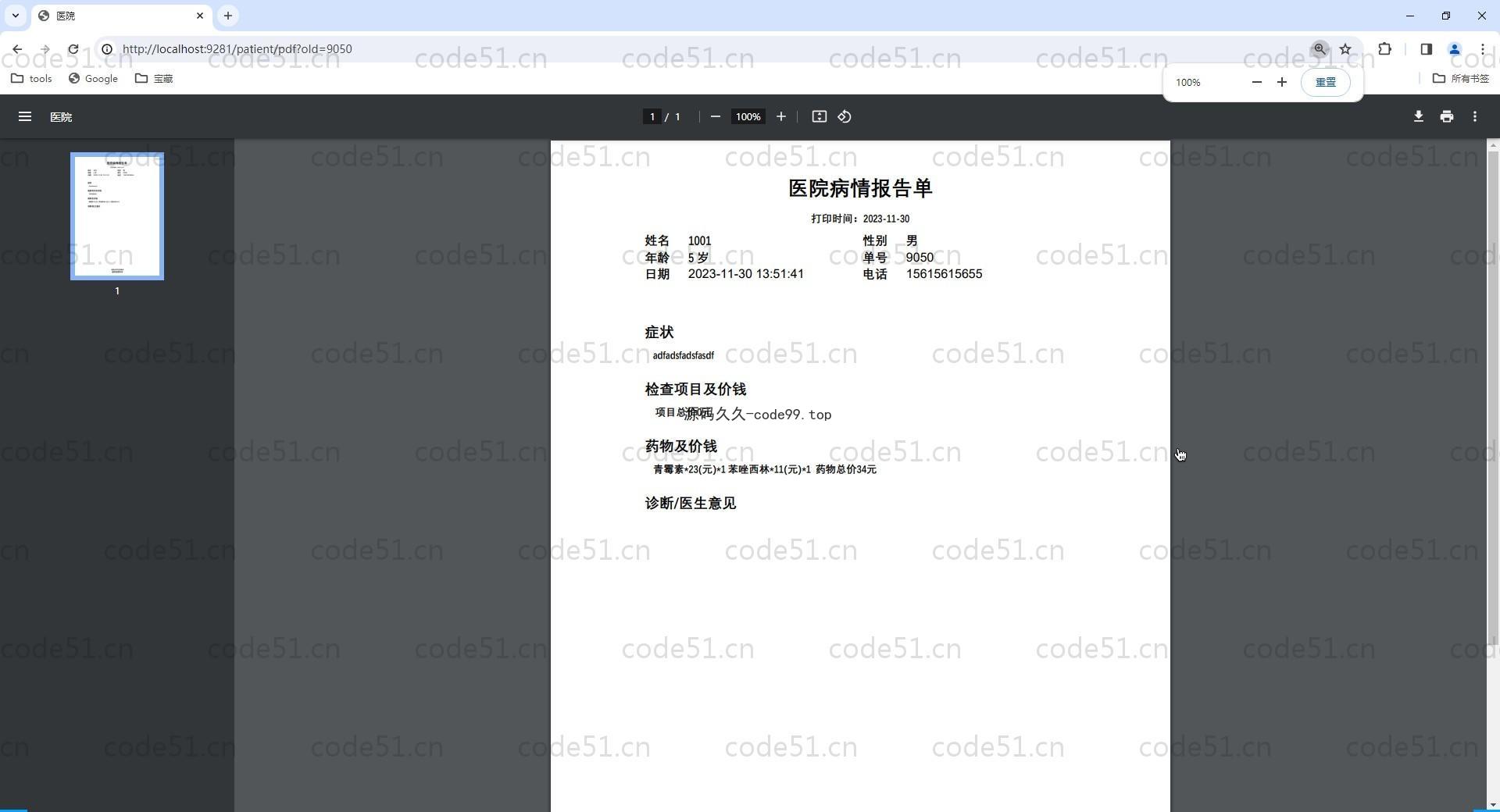Minimize the browser window

(x=1409, y=16)
